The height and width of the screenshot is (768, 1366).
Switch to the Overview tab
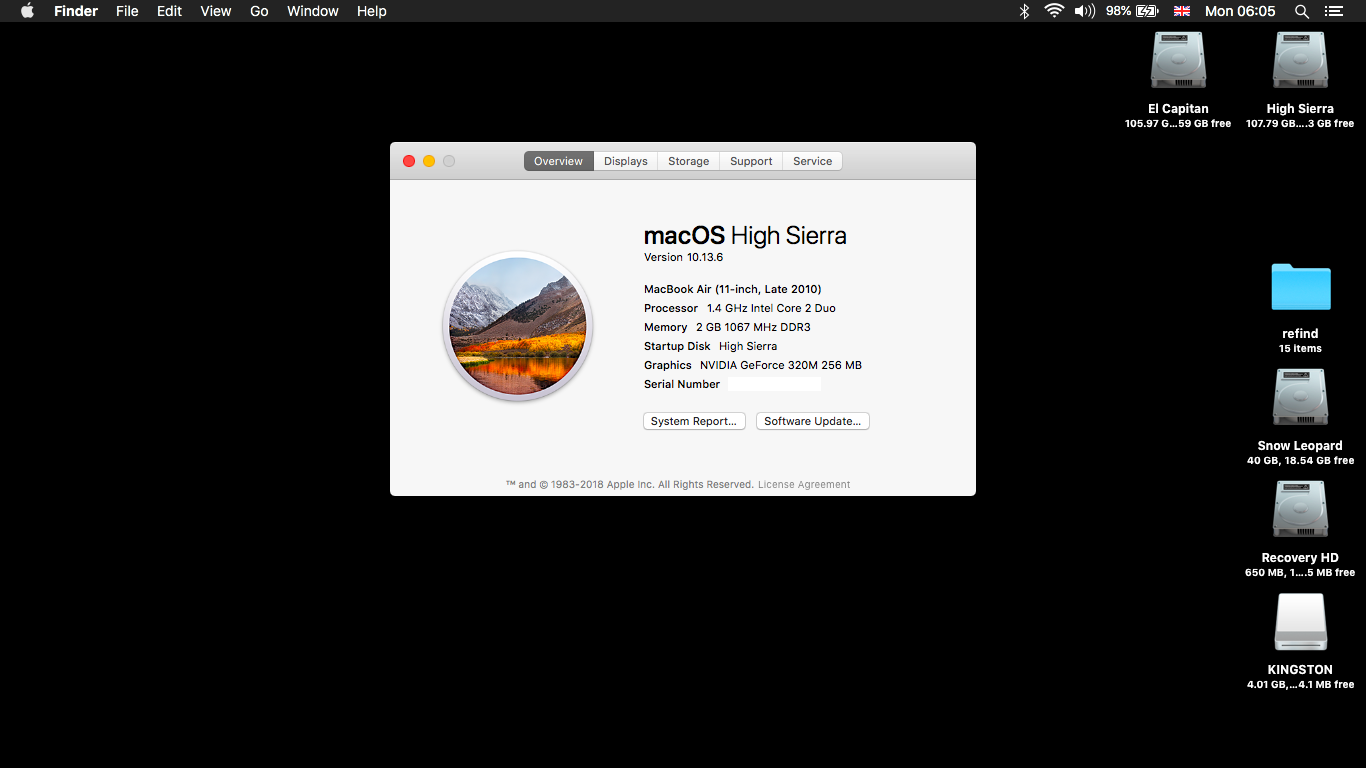pos(558,161)
